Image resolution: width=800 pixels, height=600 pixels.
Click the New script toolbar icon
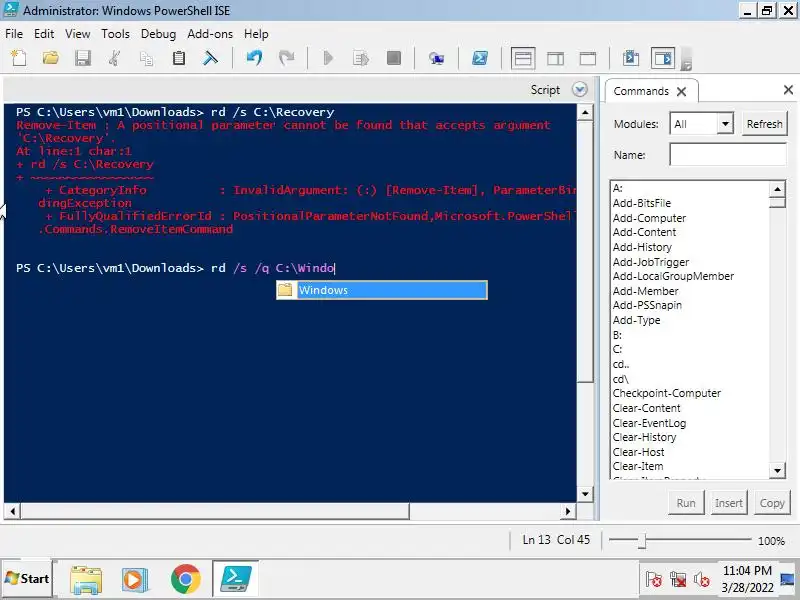pyautogui.click(x=19, y=58)
